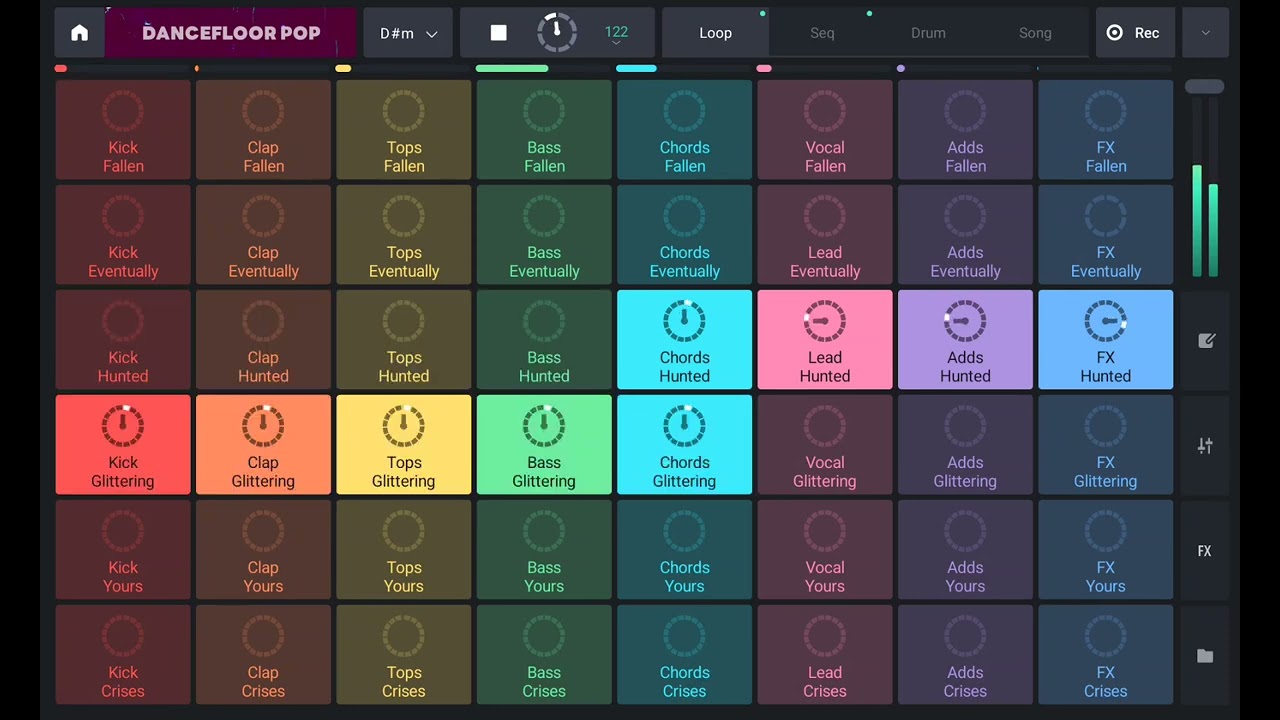
Task: Trigger the Tops Hunted pad
Action: coord(404,340)
